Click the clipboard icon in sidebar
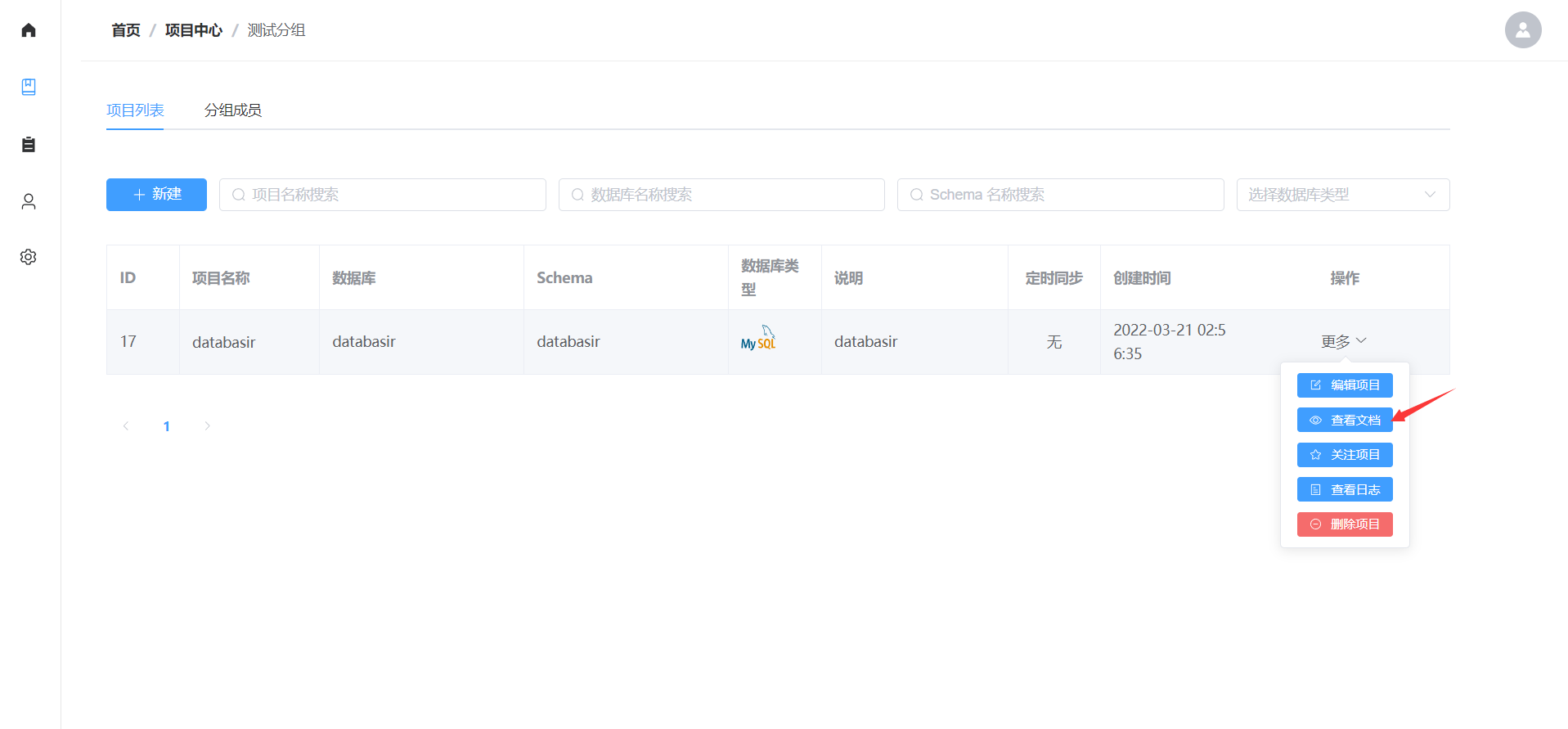Viewport: 1568px width, 729px height. tap(29, 145)
